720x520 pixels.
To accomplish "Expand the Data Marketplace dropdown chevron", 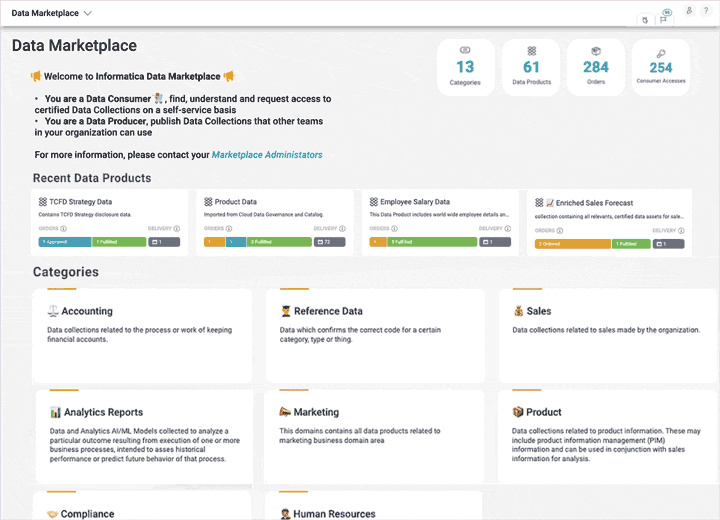I will point(88,14).
